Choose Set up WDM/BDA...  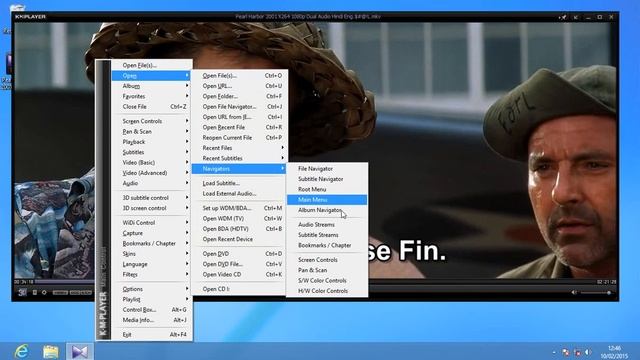click(x=240, y=208)
